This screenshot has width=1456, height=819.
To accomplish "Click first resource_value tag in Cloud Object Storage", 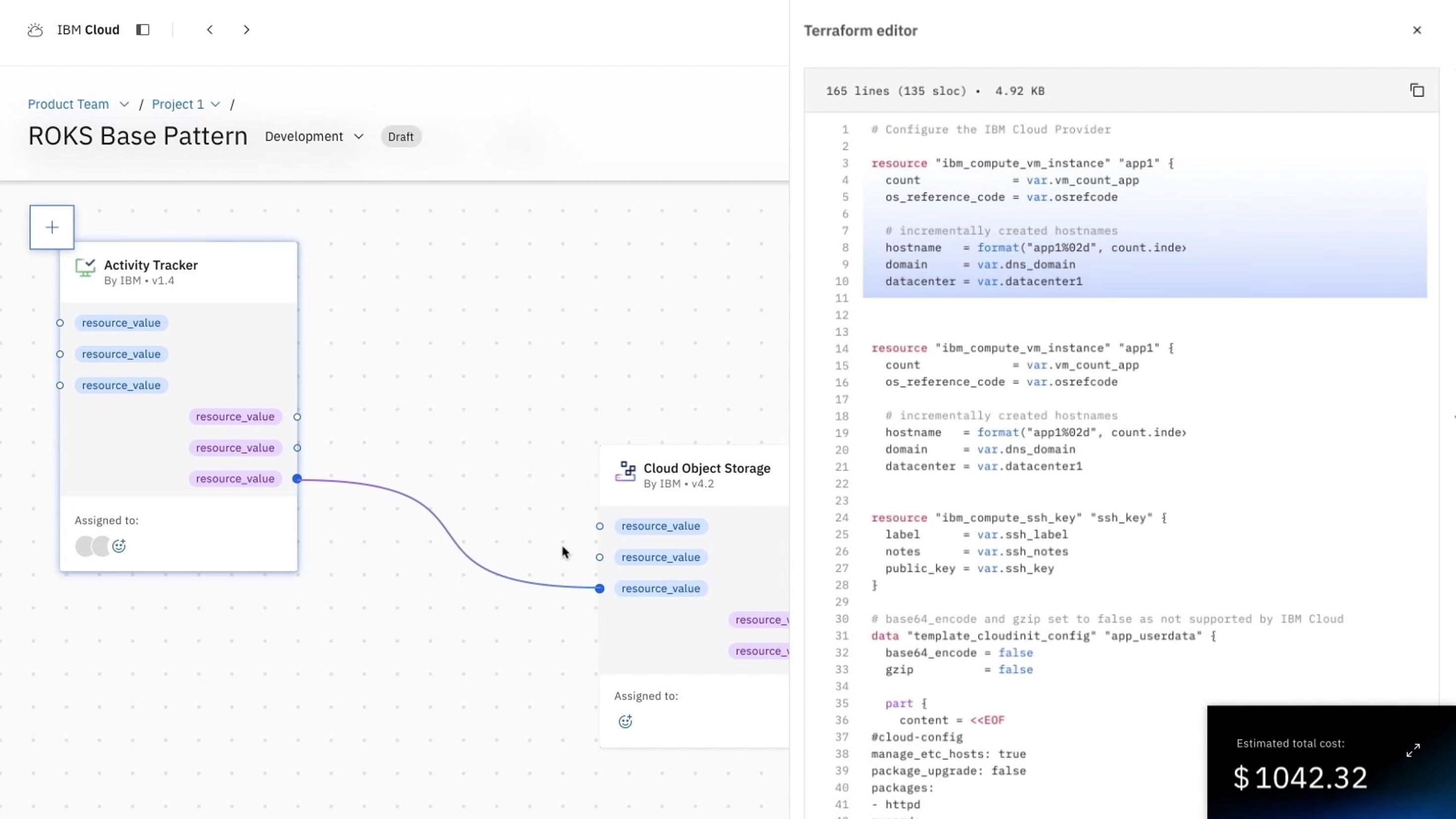I will point(661,526).
